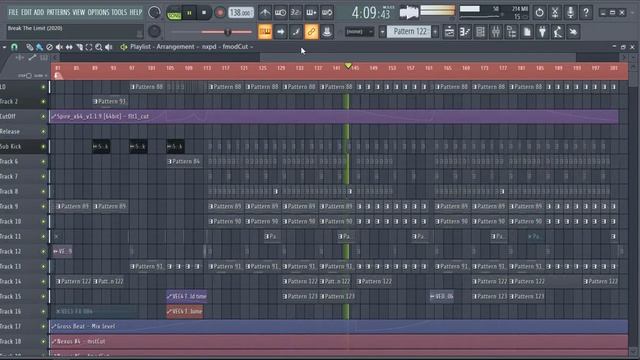Open Playlist options menu arrow
Screen dimensions: 640x360
click(4, 47)
